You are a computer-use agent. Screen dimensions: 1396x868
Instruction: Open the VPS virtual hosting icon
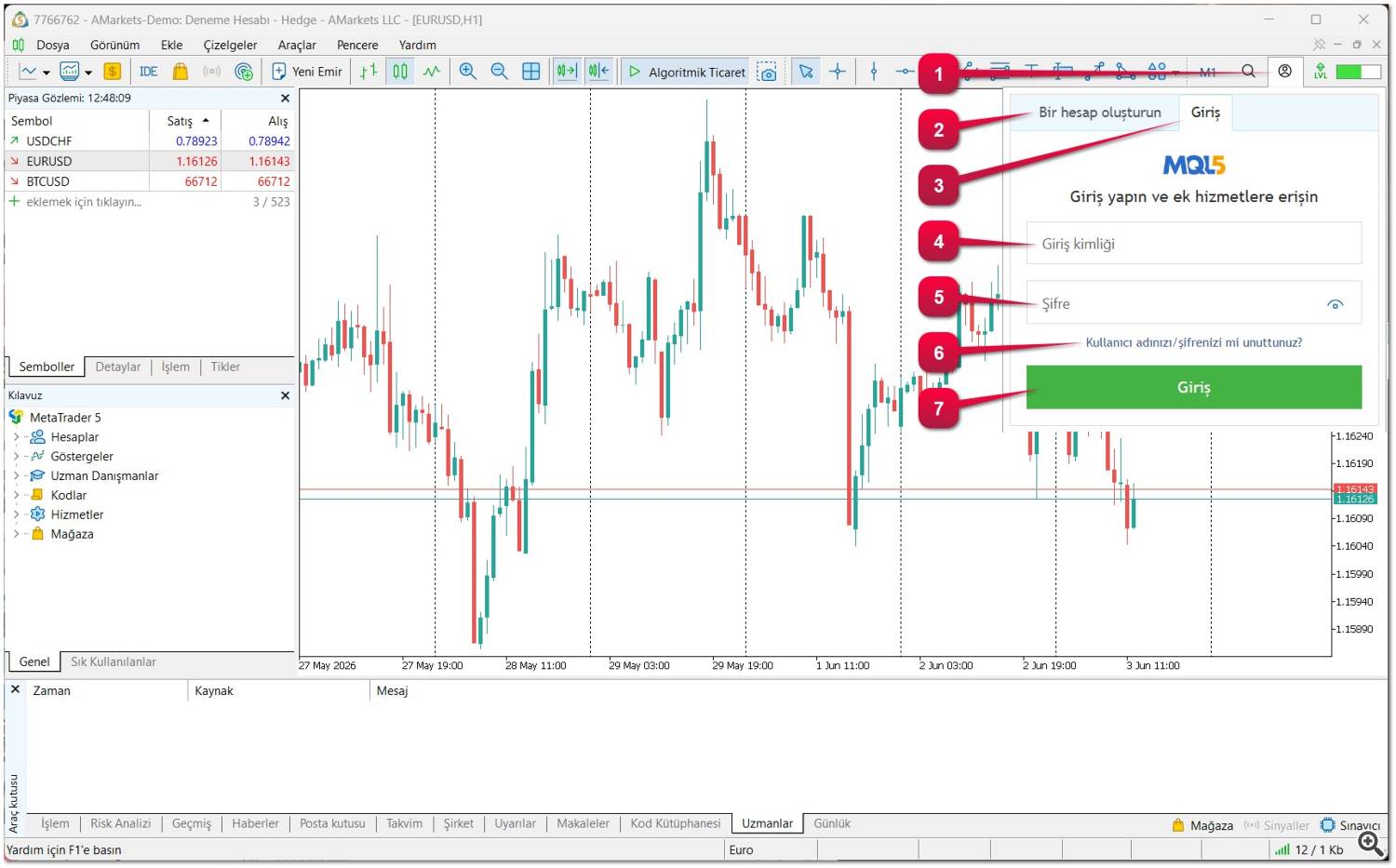(x=244, y=72)
